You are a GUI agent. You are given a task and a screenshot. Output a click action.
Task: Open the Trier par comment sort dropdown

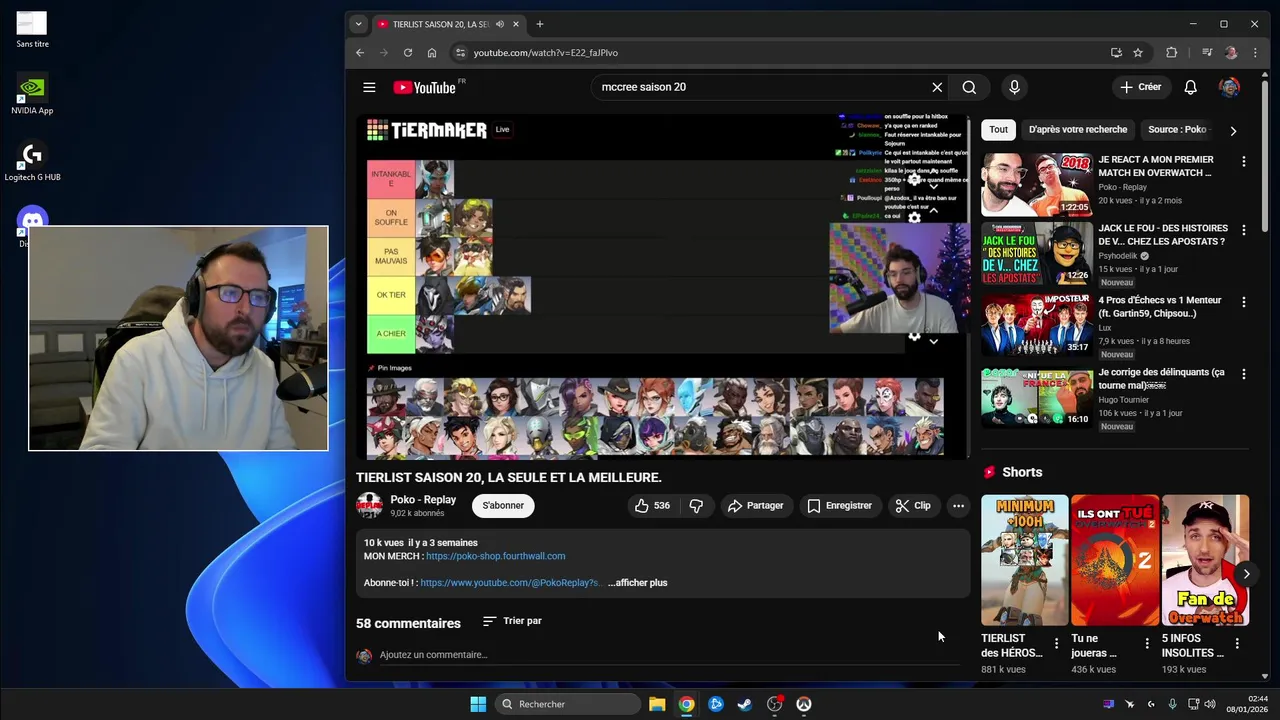[x=512, y=621]
